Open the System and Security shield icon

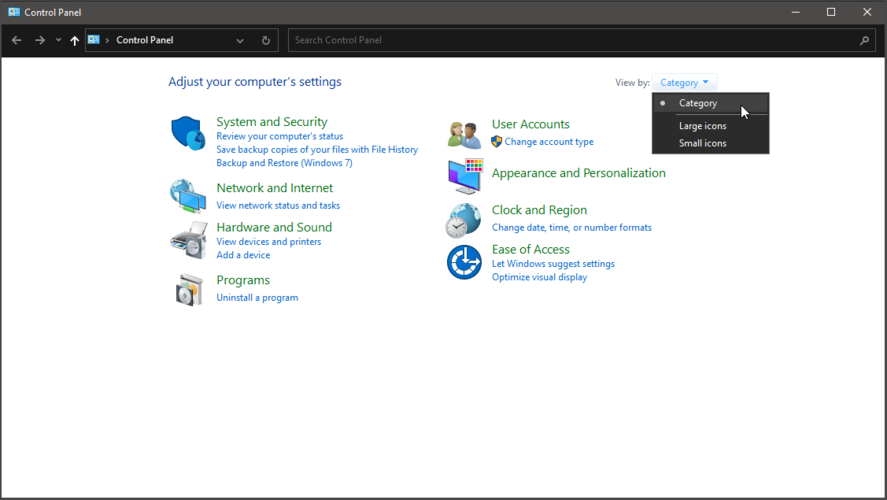click(x=188, y=133)
